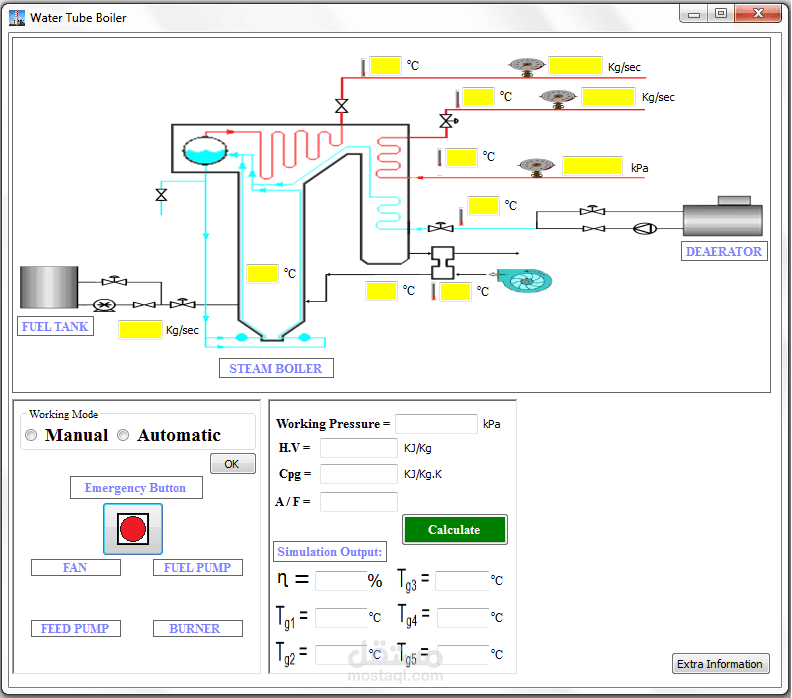Click the air inlet thermometer icon near blower

(433, 292)
